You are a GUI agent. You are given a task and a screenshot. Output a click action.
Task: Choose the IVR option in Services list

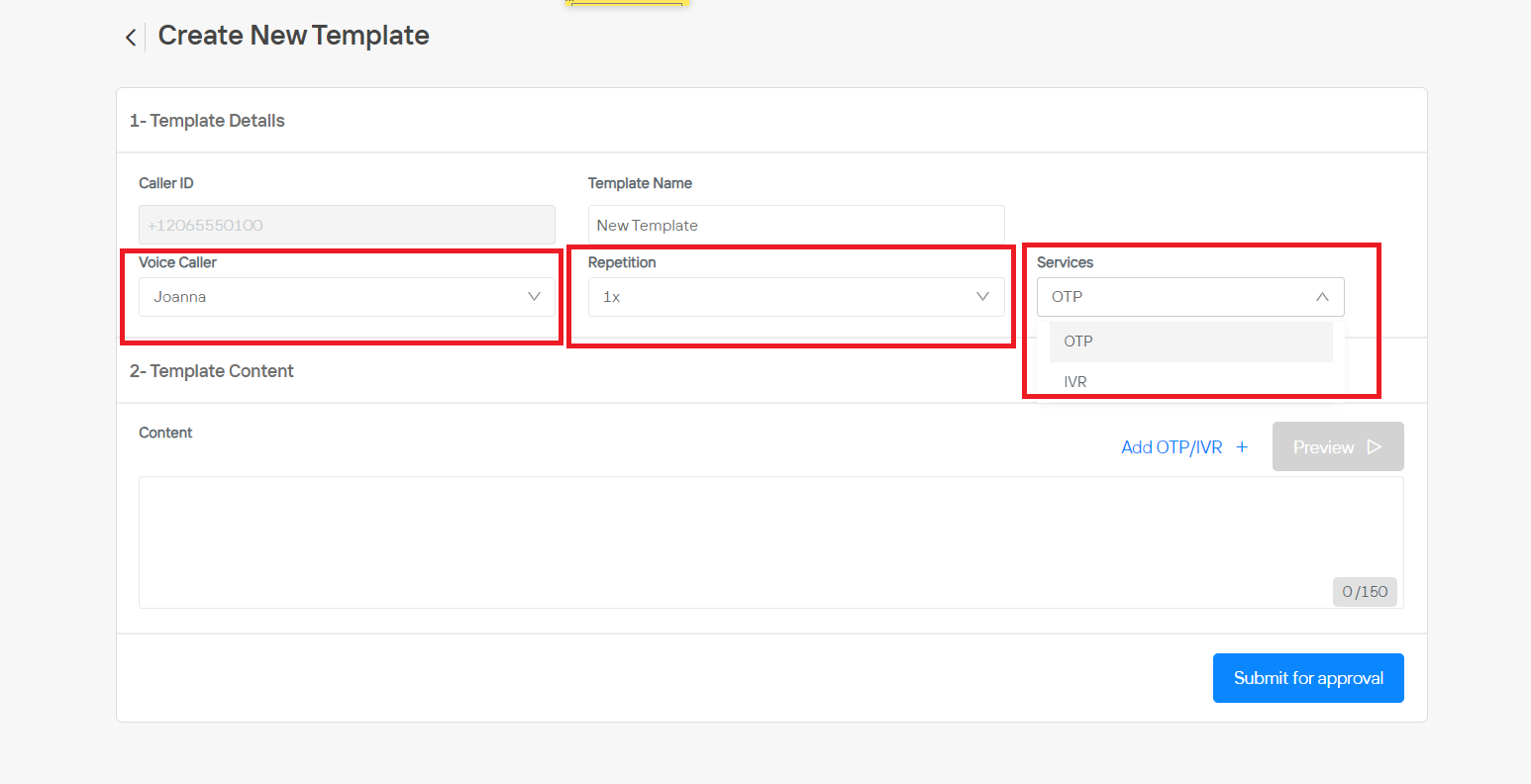coord(1190,382)
